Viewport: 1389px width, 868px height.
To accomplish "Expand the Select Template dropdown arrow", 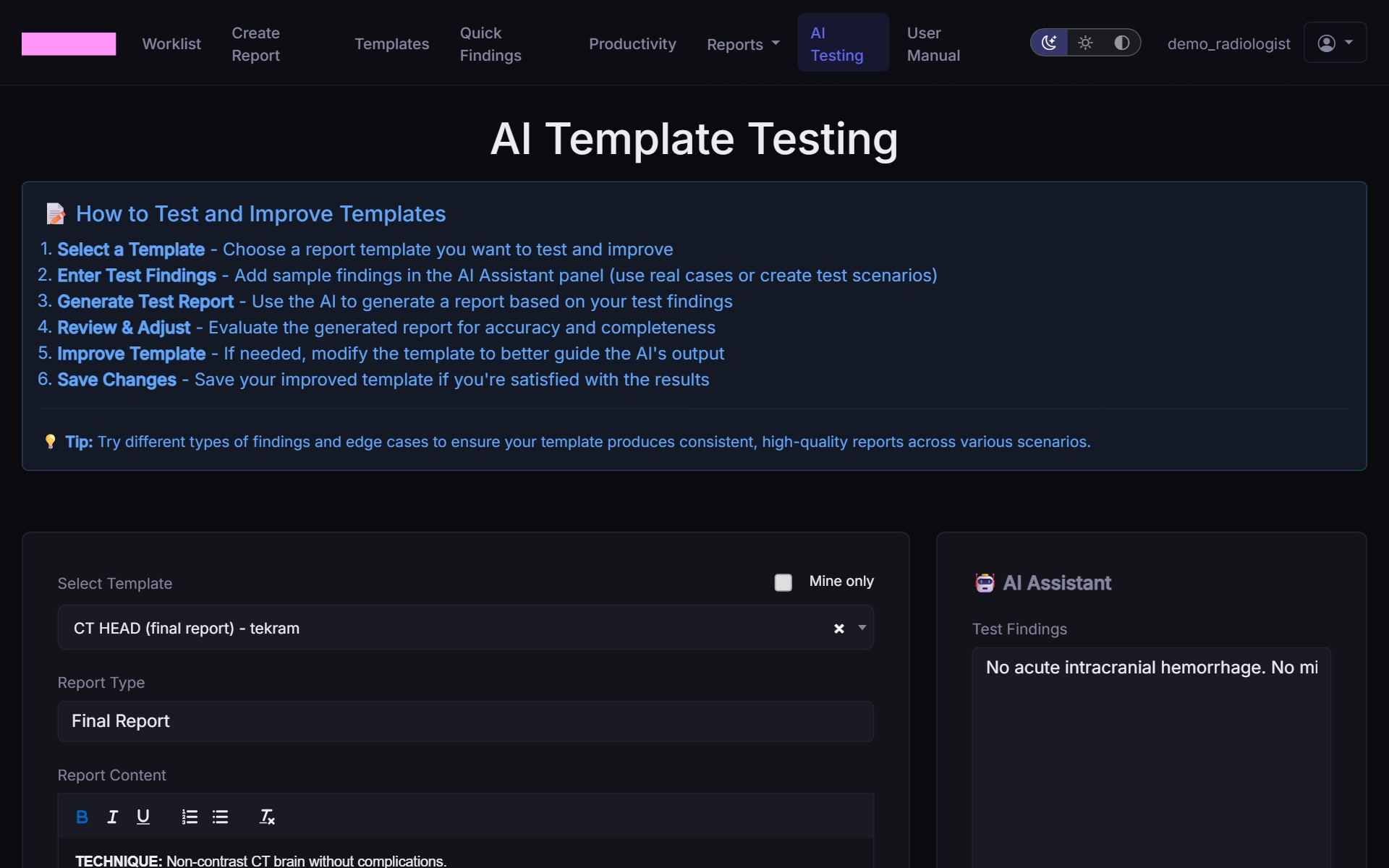I will (862, 628).
